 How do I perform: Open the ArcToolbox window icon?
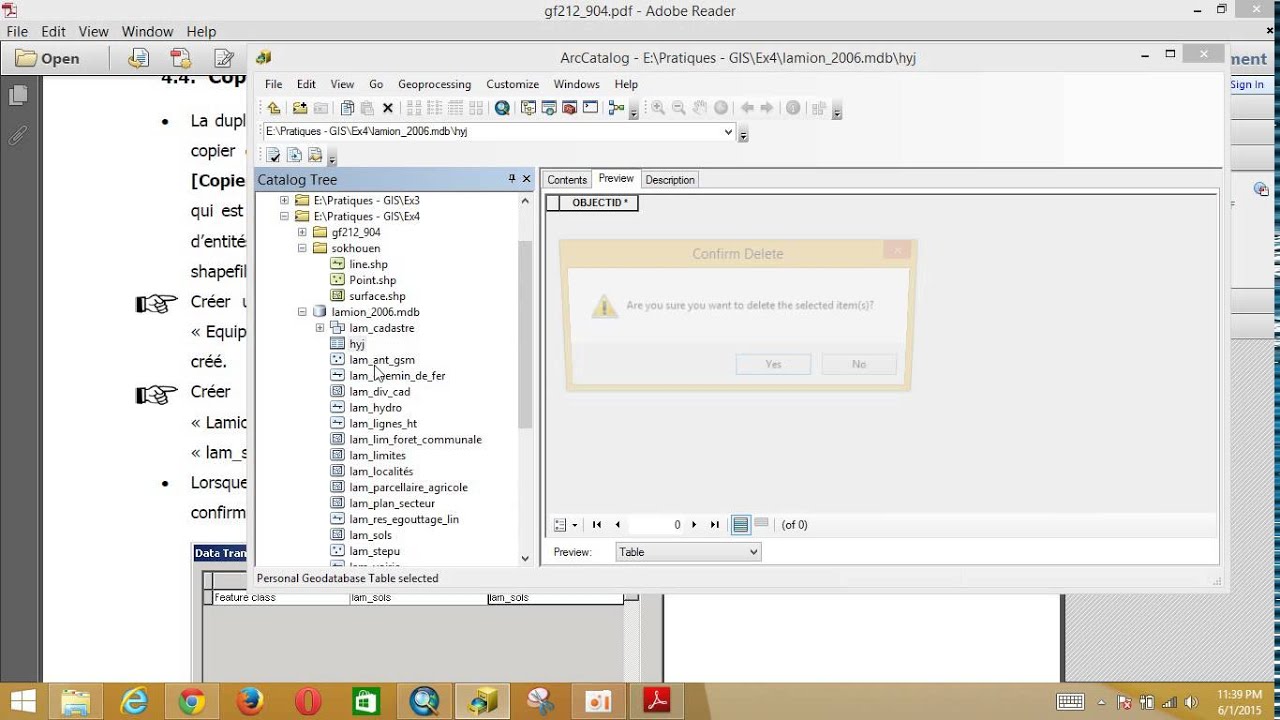click(570, 108)
